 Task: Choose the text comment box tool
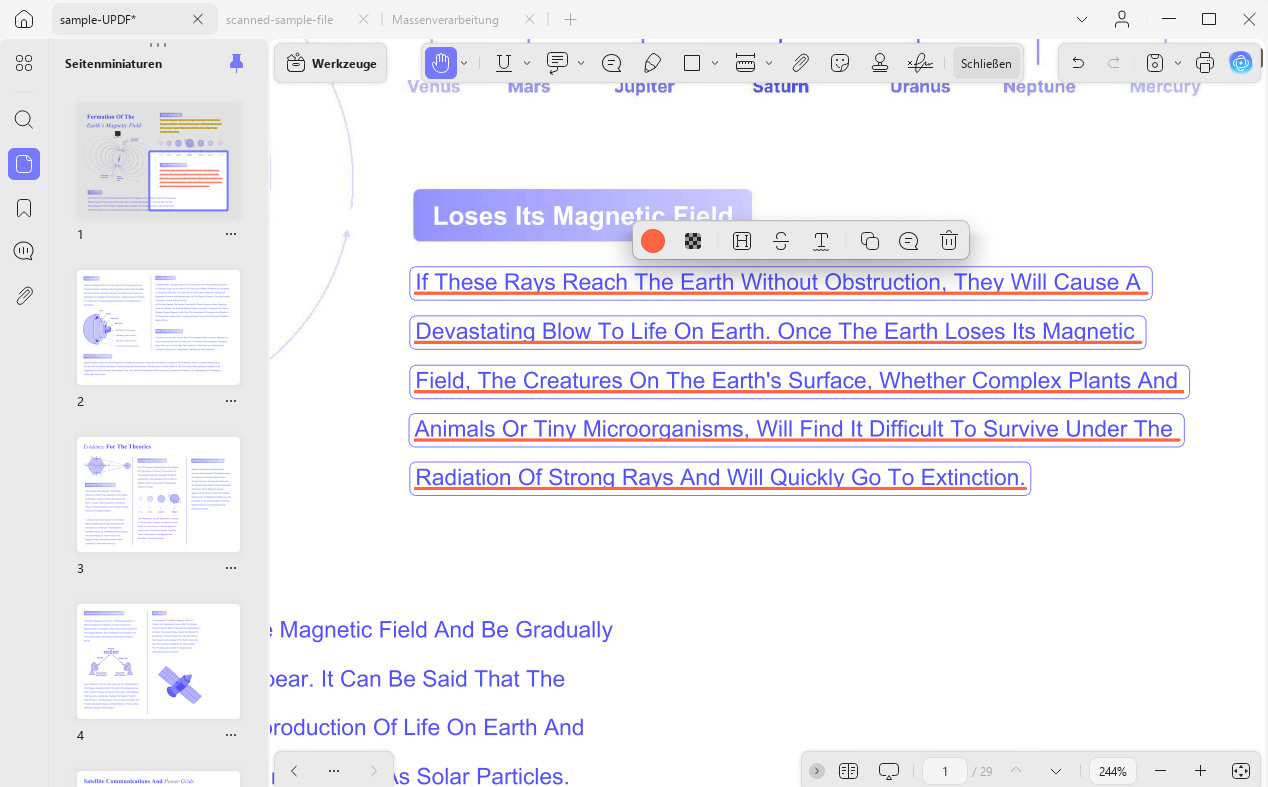point(557,63)
